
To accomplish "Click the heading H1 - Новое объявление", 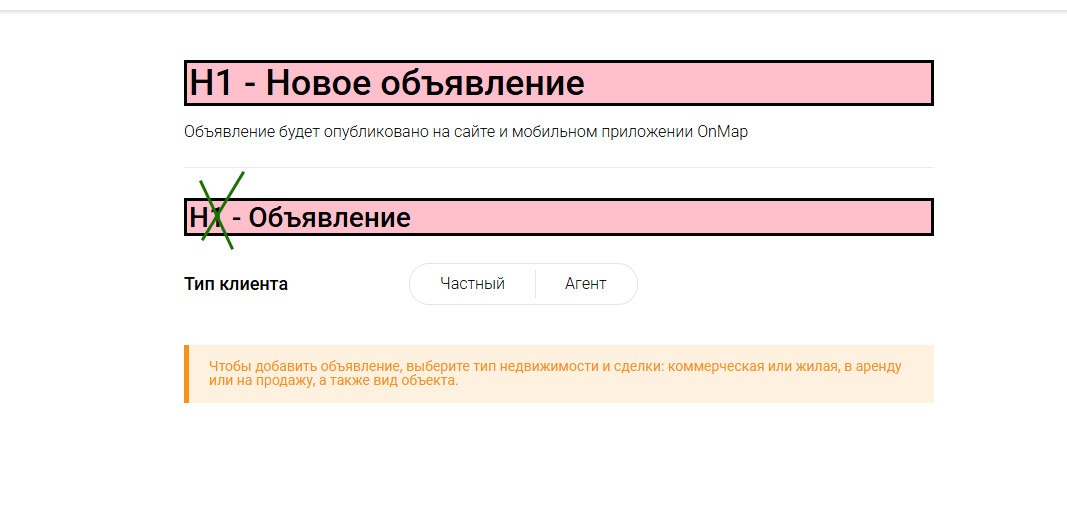I will (x=559, y=83).
